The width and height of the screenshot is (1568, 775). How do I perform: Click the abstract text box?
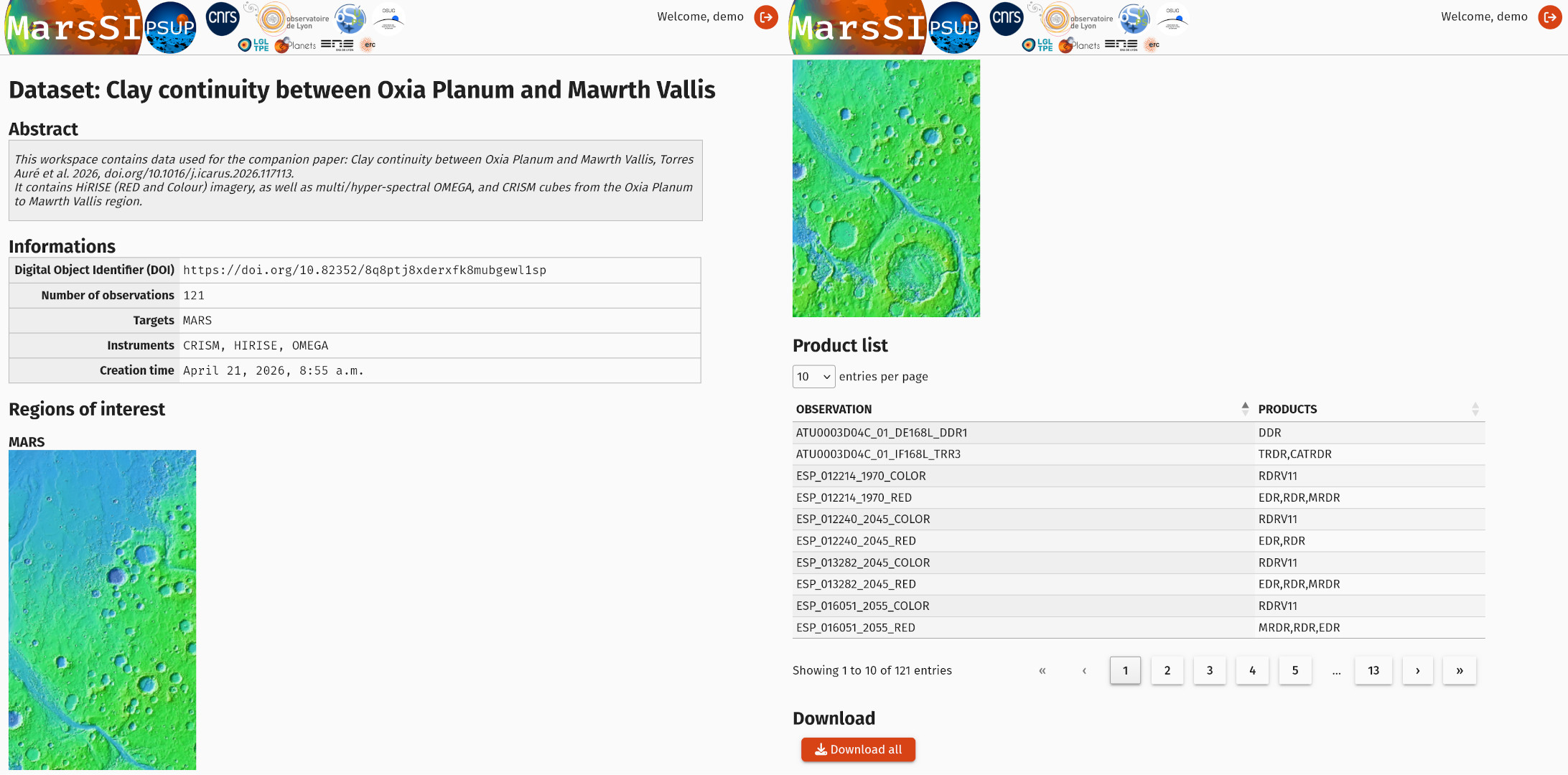(355, 180)
